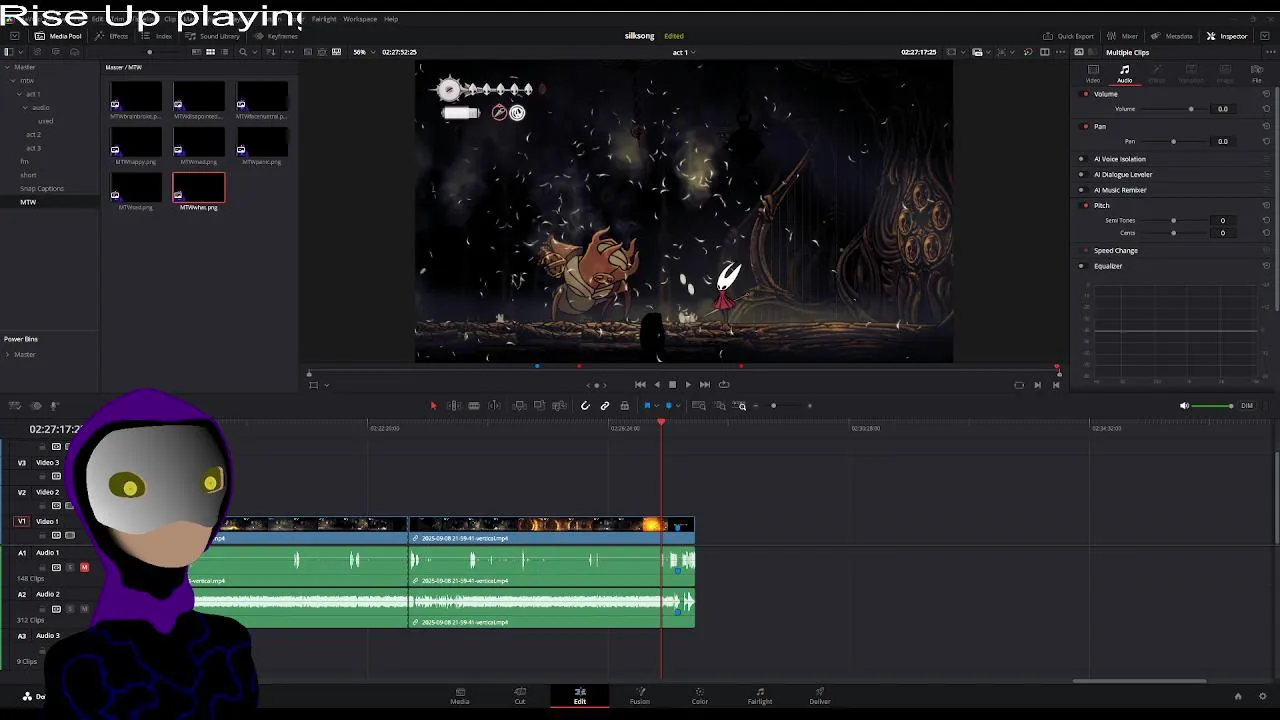The width and height of the screenshot is (1280, 720).
Task: Open the Fairlight menu in menu bar
Action: point(324,19)
